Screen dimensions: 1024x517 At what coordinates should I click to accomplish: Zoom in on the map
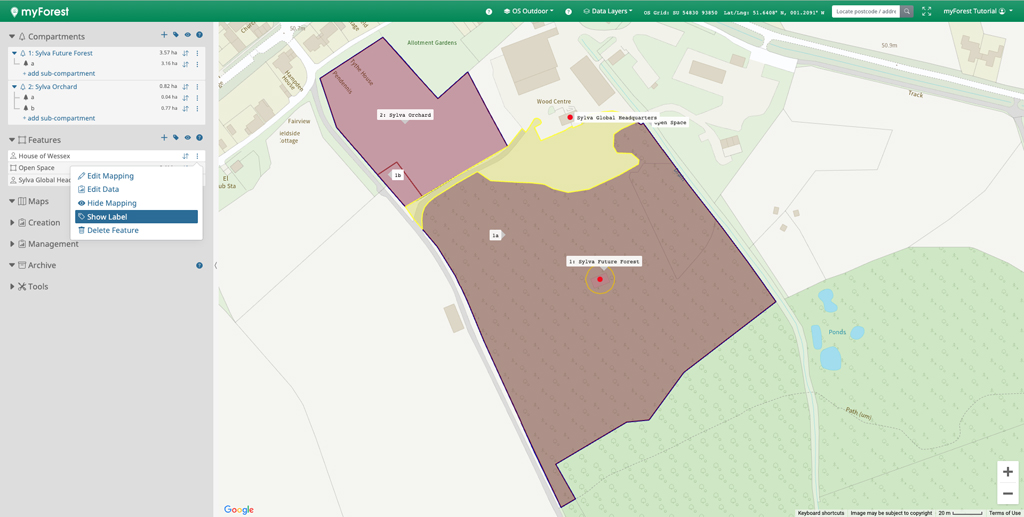coord(1007,472)
